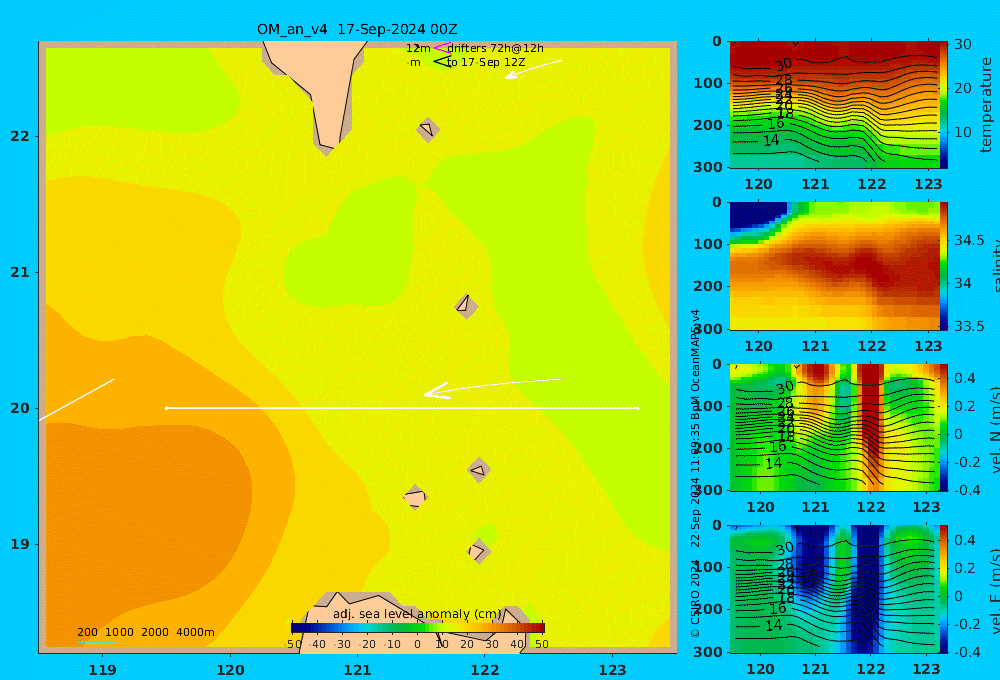
Task: Click the 121 longitude tick label on the main map
Action: click(357, 670)
